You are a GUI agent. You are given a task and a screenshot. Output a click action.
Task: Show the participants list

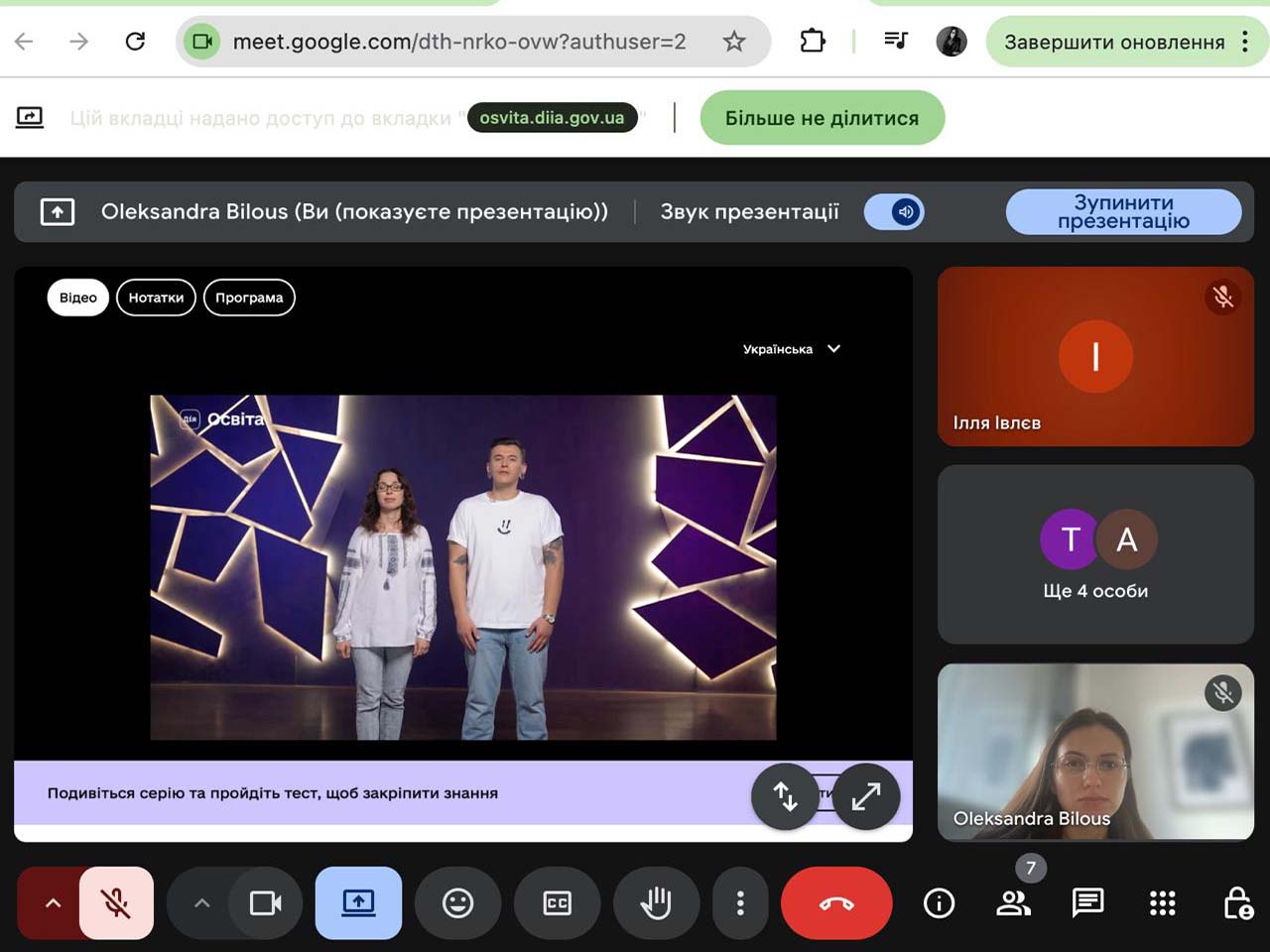point(1013,903)
